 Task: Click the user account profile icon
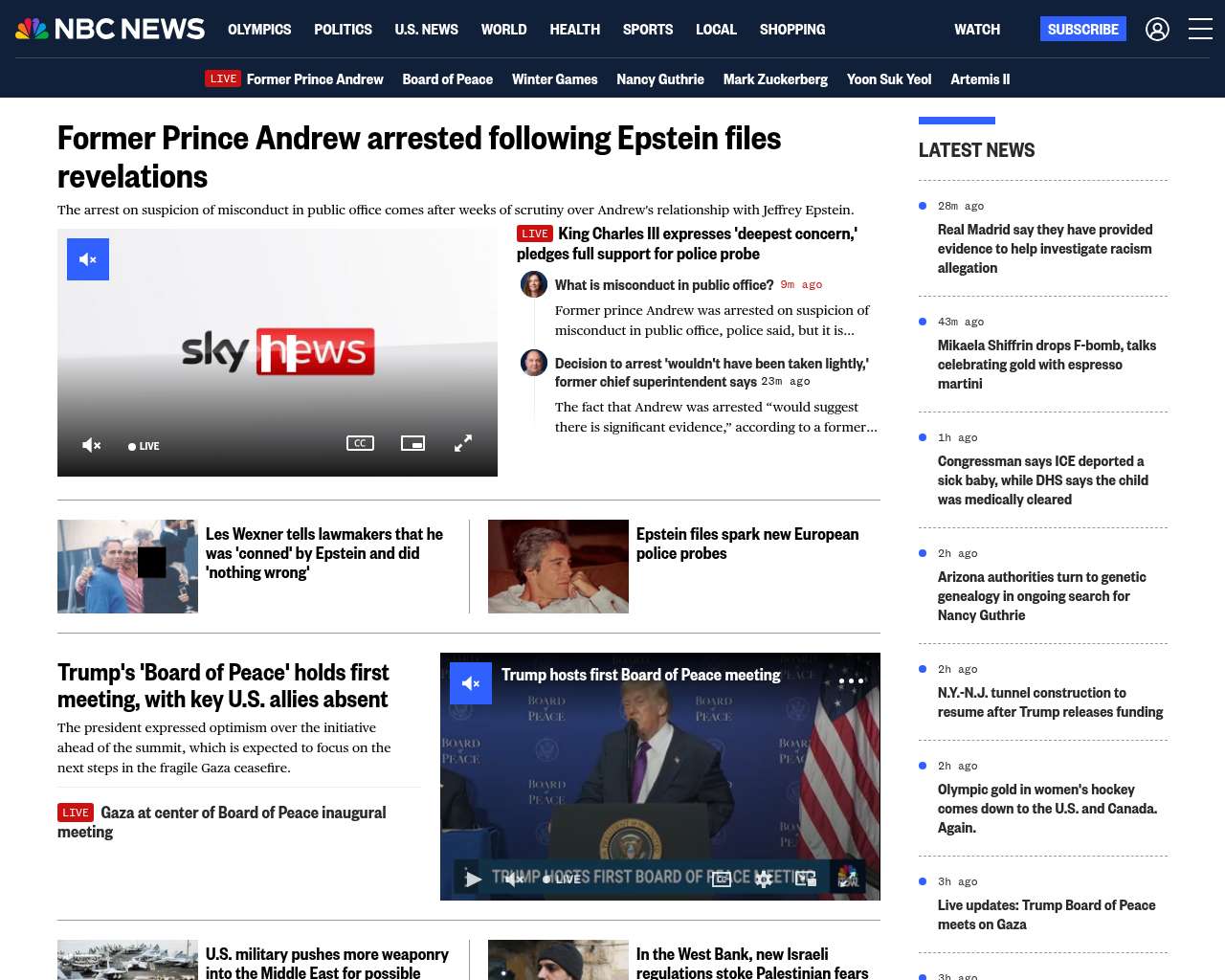(1157, 30)
